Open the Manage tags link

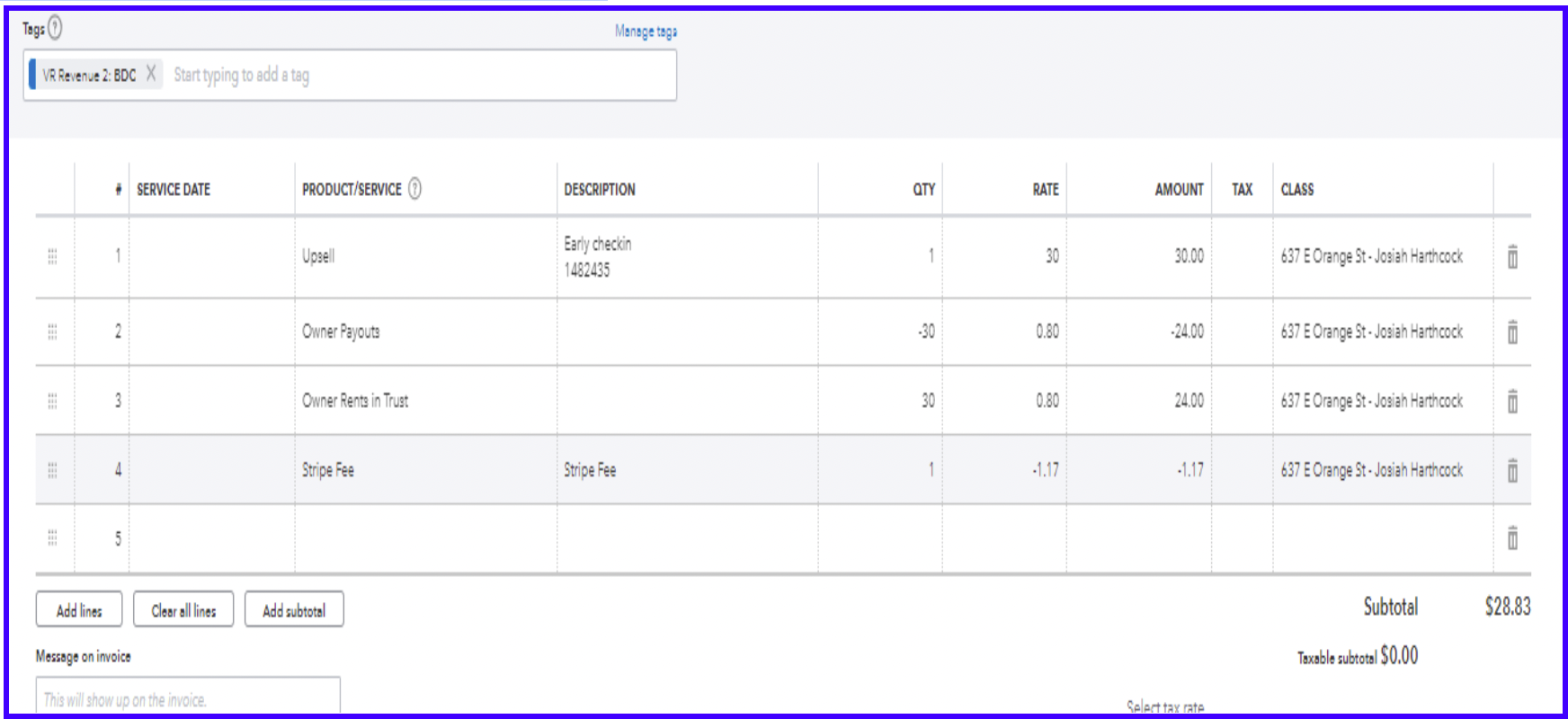coord(646,31)
